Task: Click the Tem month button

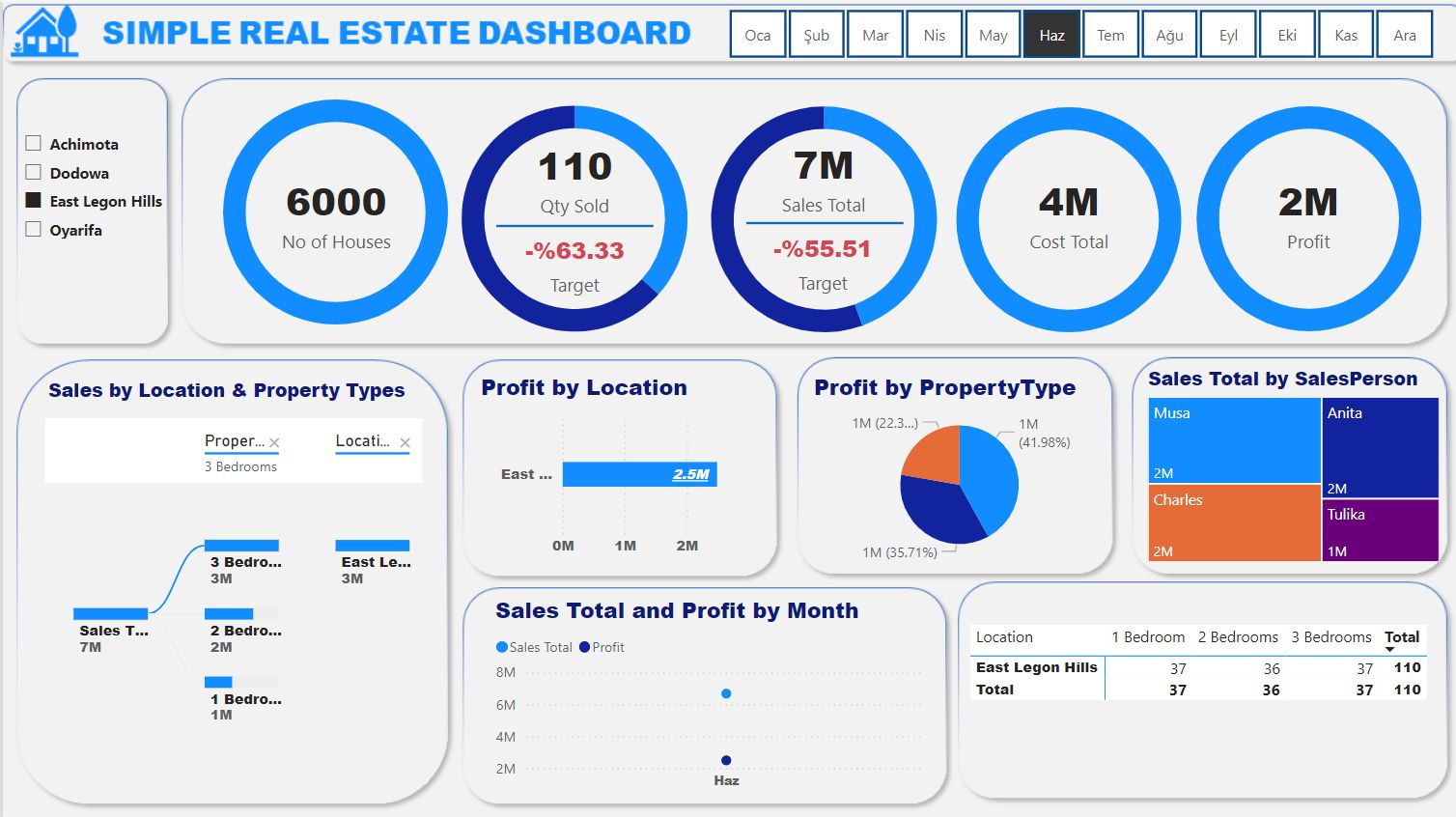Action: coord(1110,35)
